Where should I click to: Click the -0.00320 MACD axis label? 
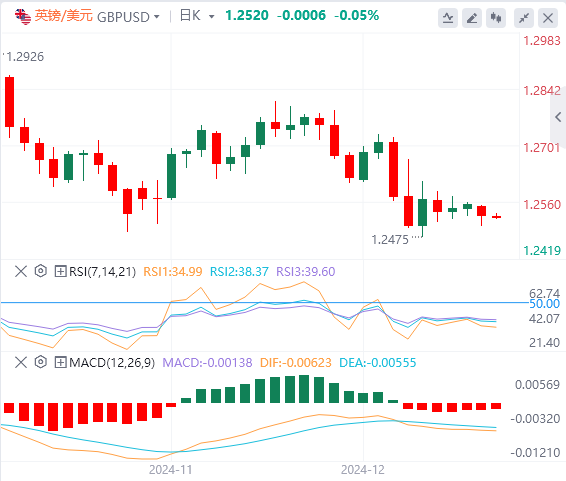pos(535,419)
